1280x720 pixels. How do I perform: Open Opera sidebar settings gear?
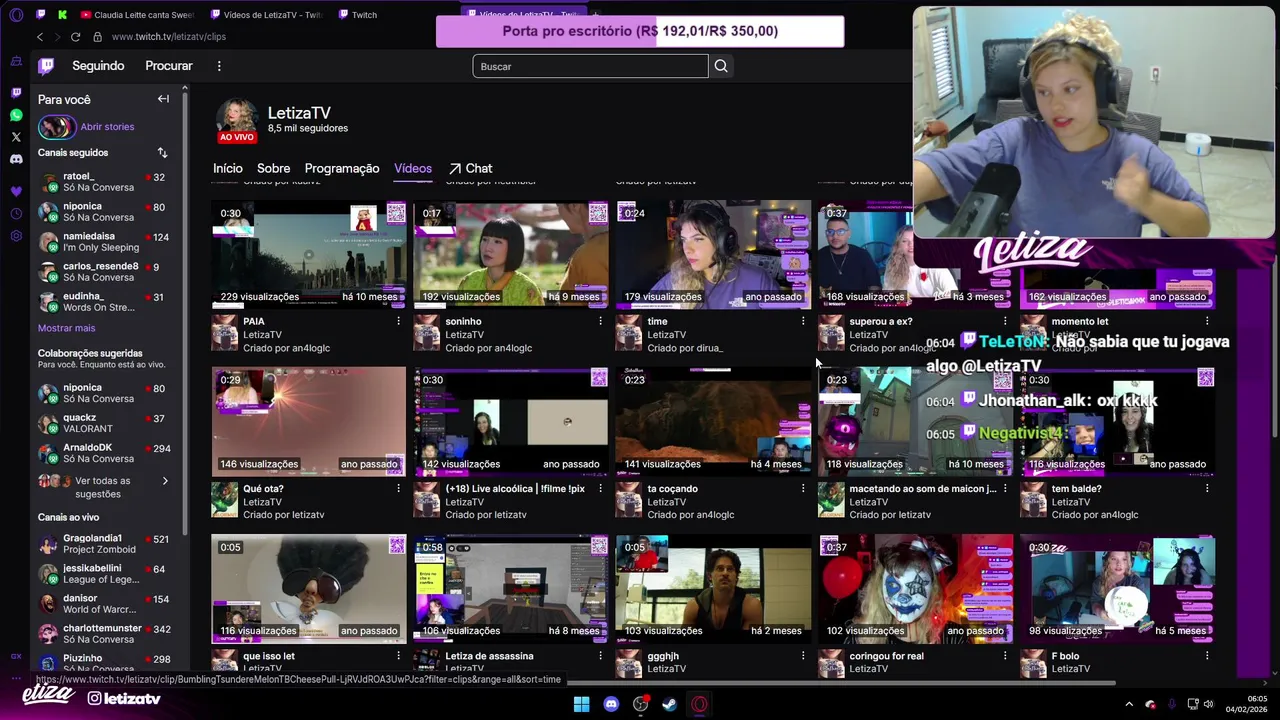coord(16,236)
